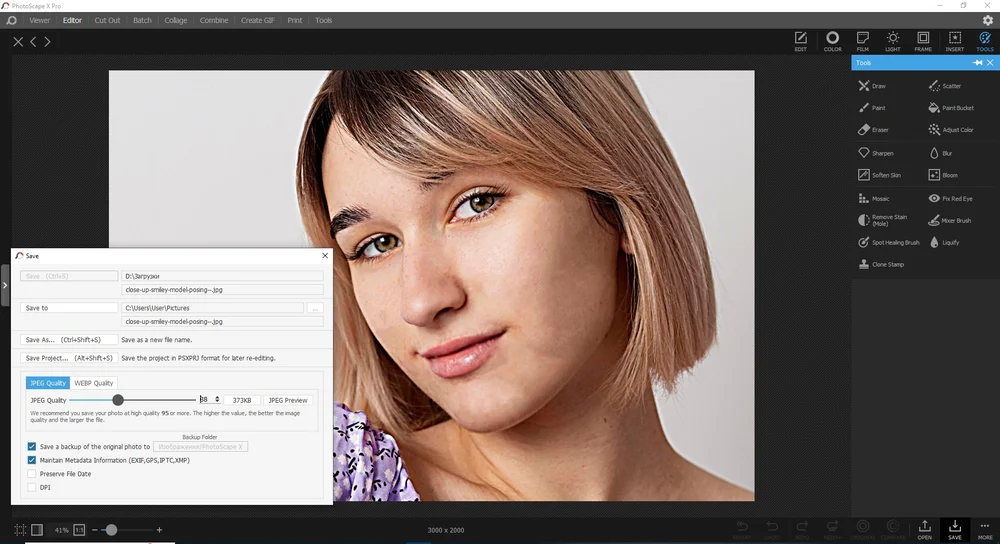1000x544 pixels.
Task: Select the Sharpen tool
Action: pos(876,153)
